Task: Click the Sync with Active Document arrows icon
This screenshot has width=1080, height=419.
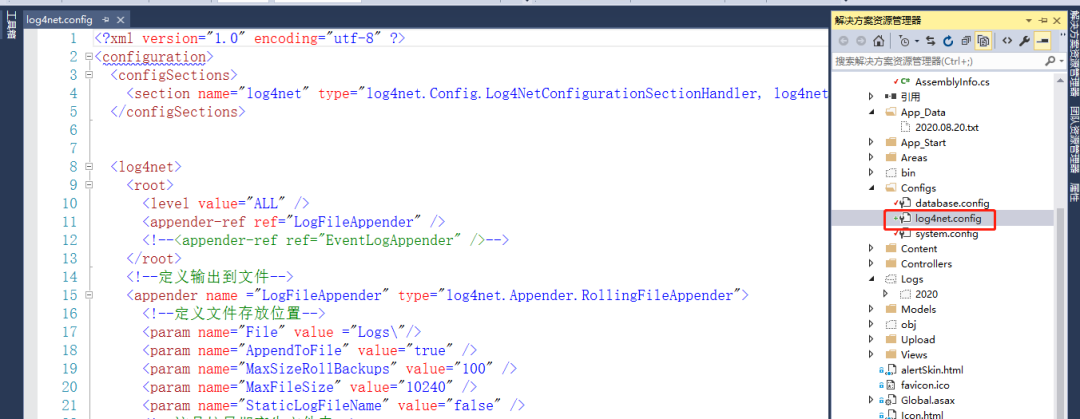Action: [x=931, y=41]
